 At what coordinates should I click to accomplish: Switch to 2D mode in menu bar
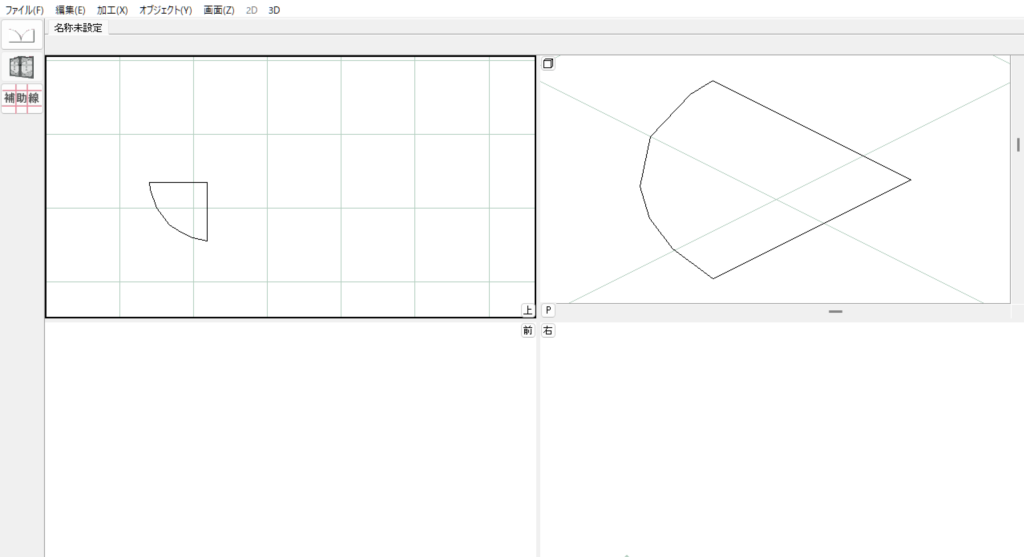coord(252,9)
